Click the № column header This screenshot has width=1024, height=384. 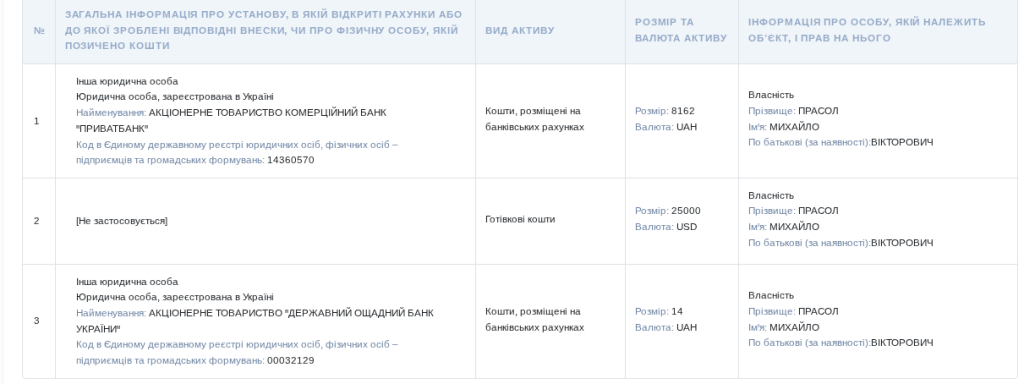pos(39,31)
